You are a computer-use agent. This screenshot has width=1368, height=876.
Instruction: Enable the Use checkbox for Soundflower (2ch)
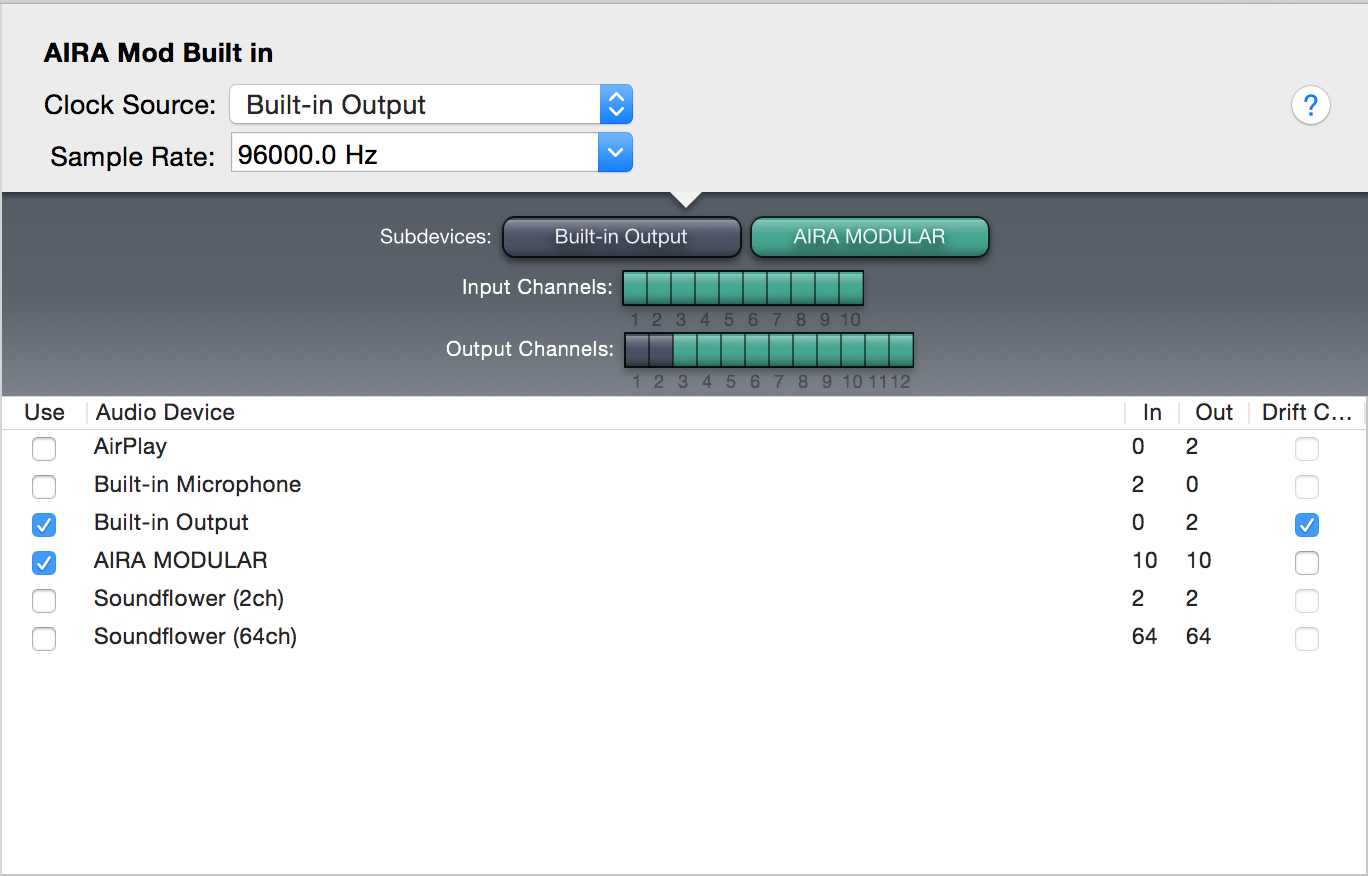point(44,601)
